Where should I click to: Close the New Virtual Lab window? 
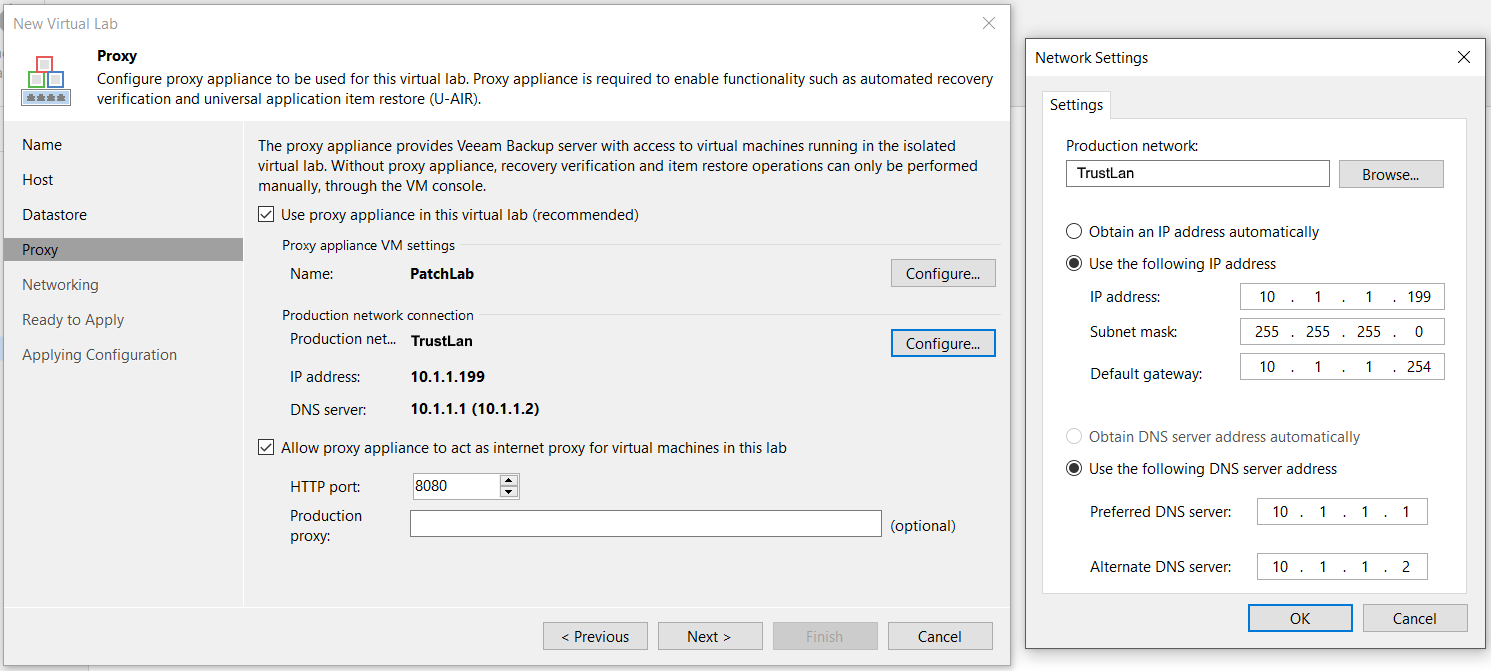click(x=988, y=23)
